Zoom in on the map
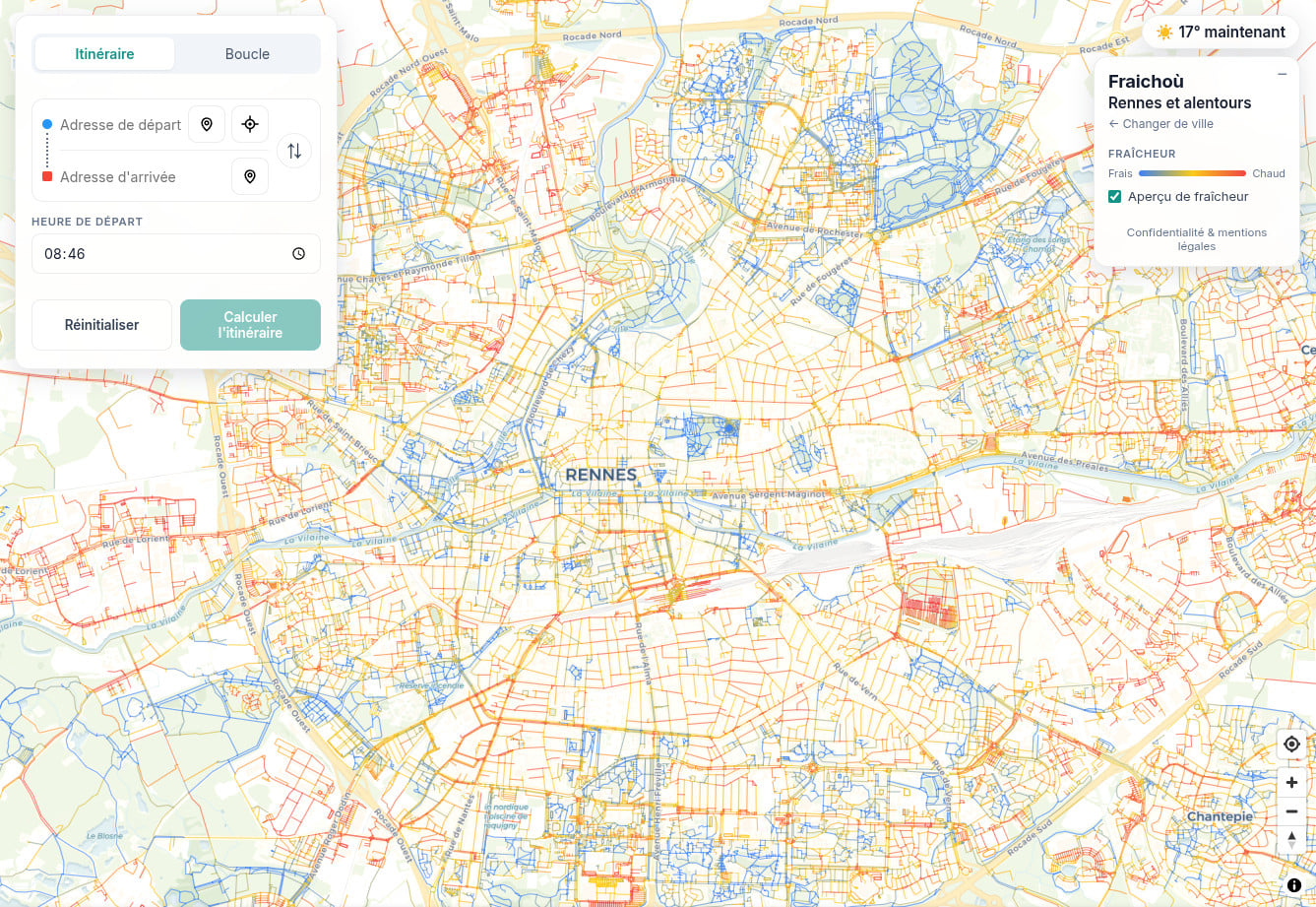1316x907 pixels. [x=1291, y=782]
